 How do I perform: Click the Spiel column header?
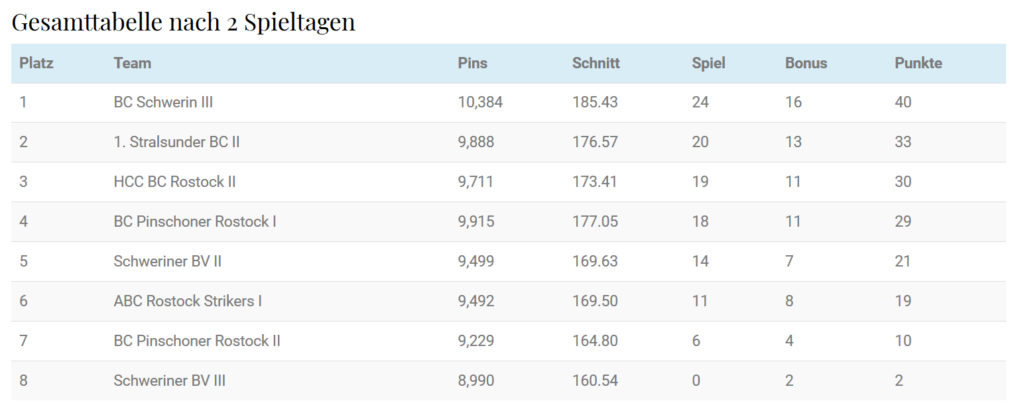click(708, 63)
